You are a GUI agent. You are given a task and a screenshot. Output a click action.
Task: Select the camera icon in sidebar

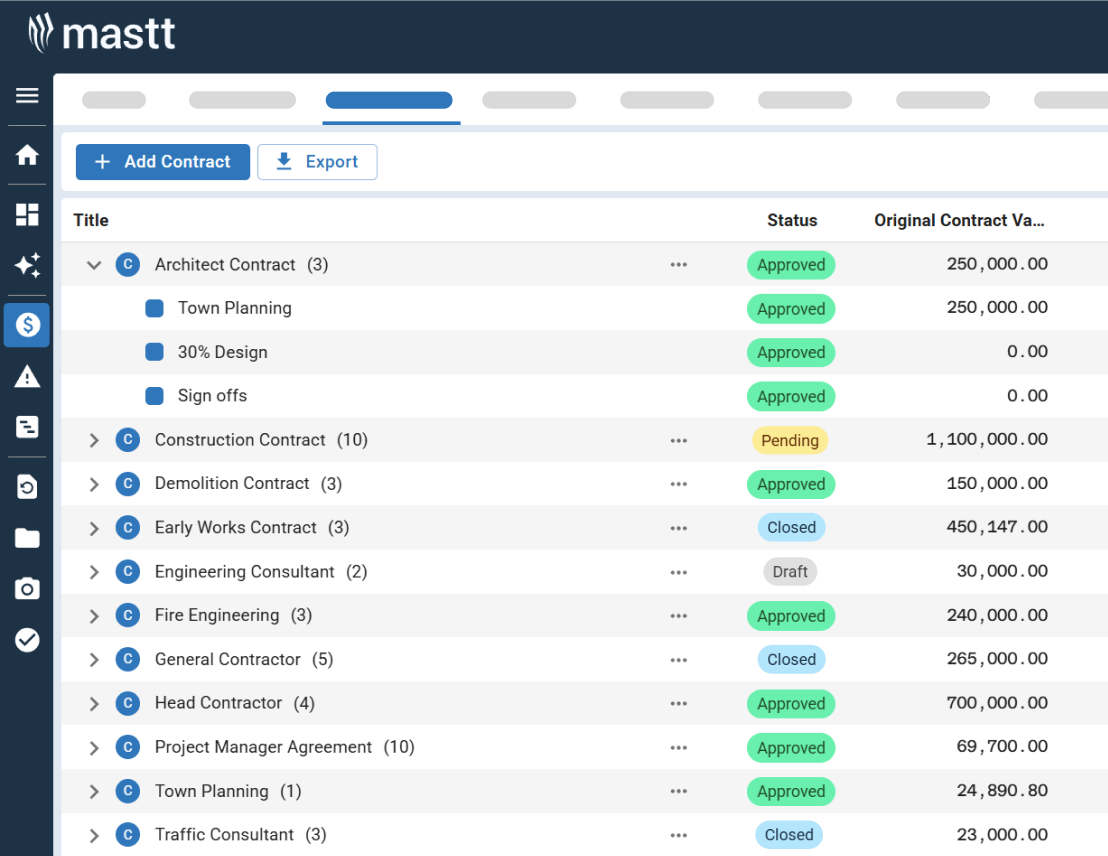coord(27,588)
